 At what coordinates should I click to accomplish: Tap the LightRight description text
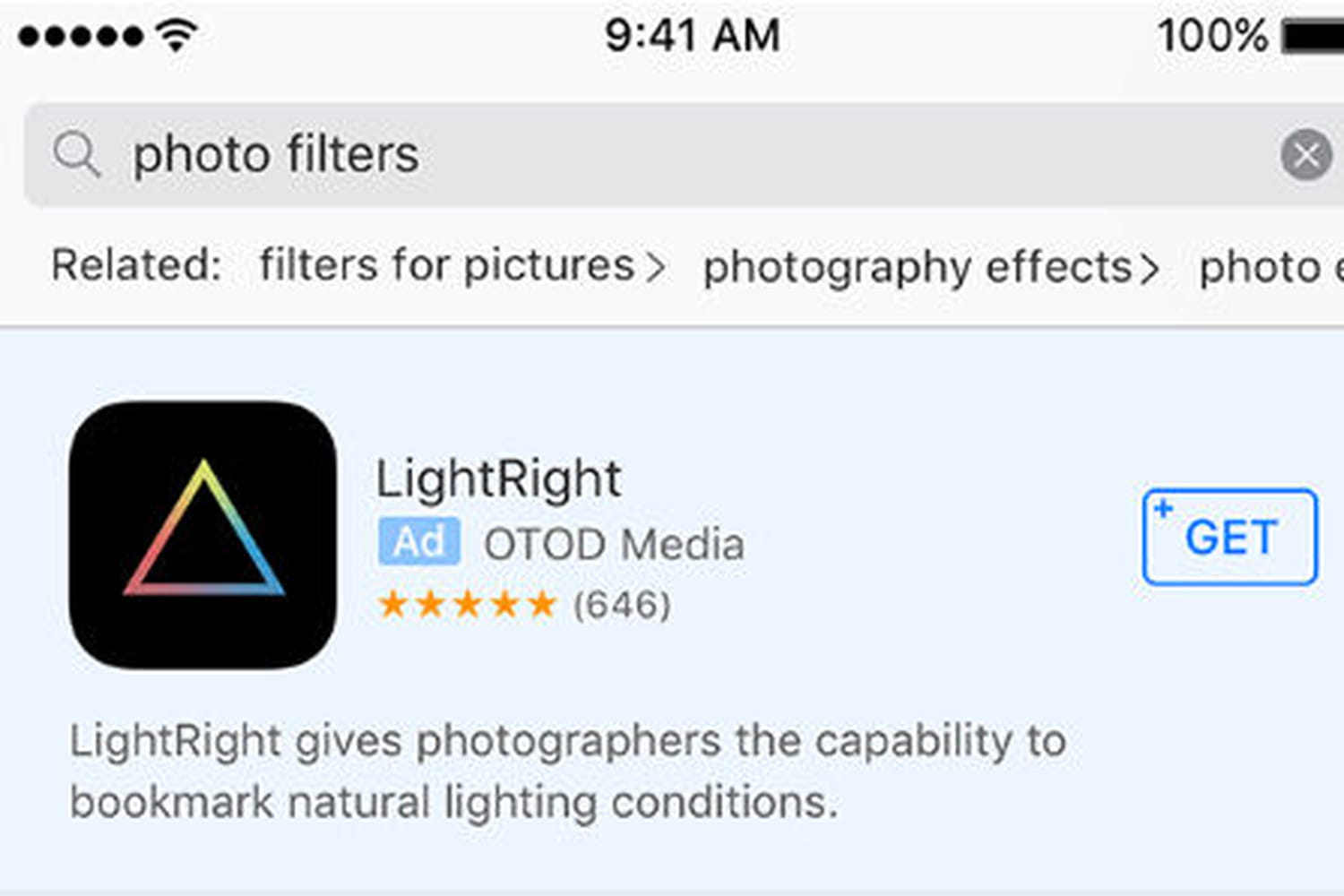pyautogui.click(x=568, y=771)
